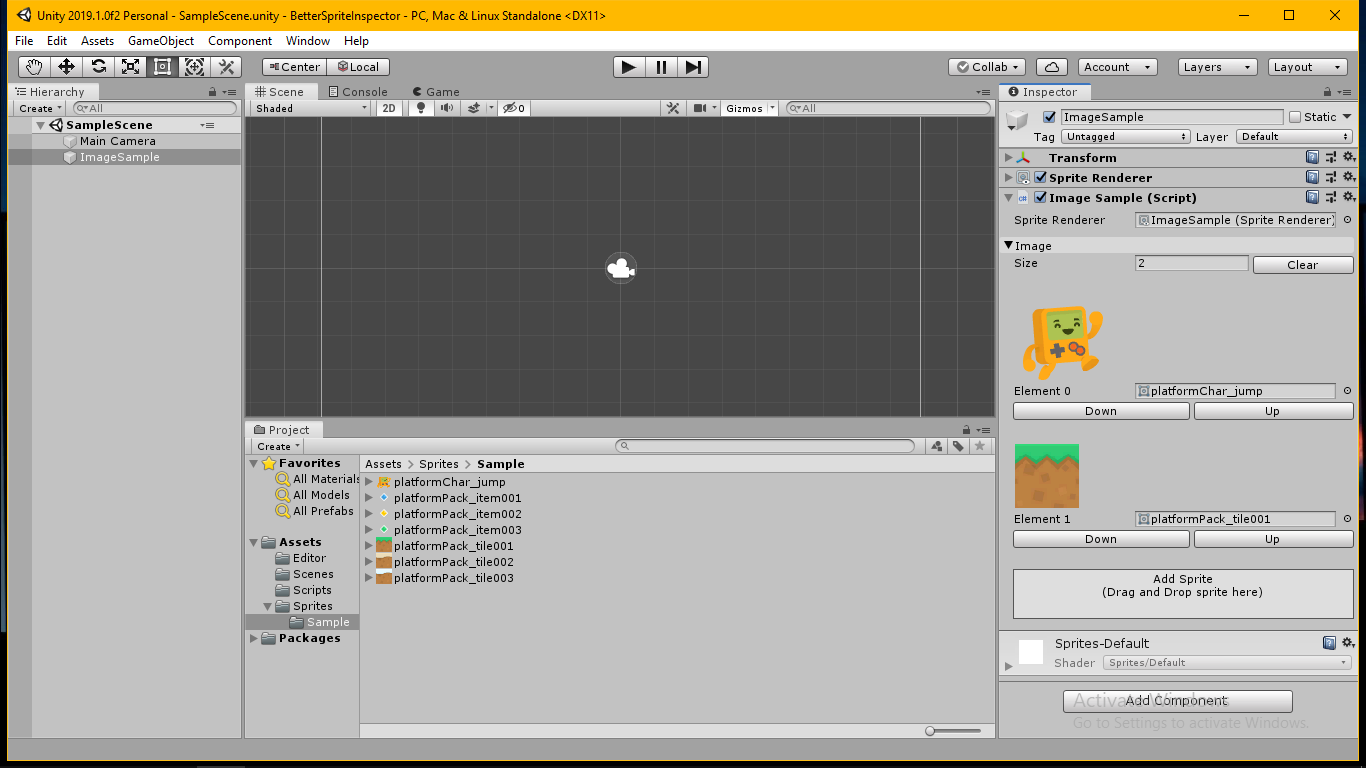
Task: Open the Tag Untagged dropdown
Action: click(1125, 137)
